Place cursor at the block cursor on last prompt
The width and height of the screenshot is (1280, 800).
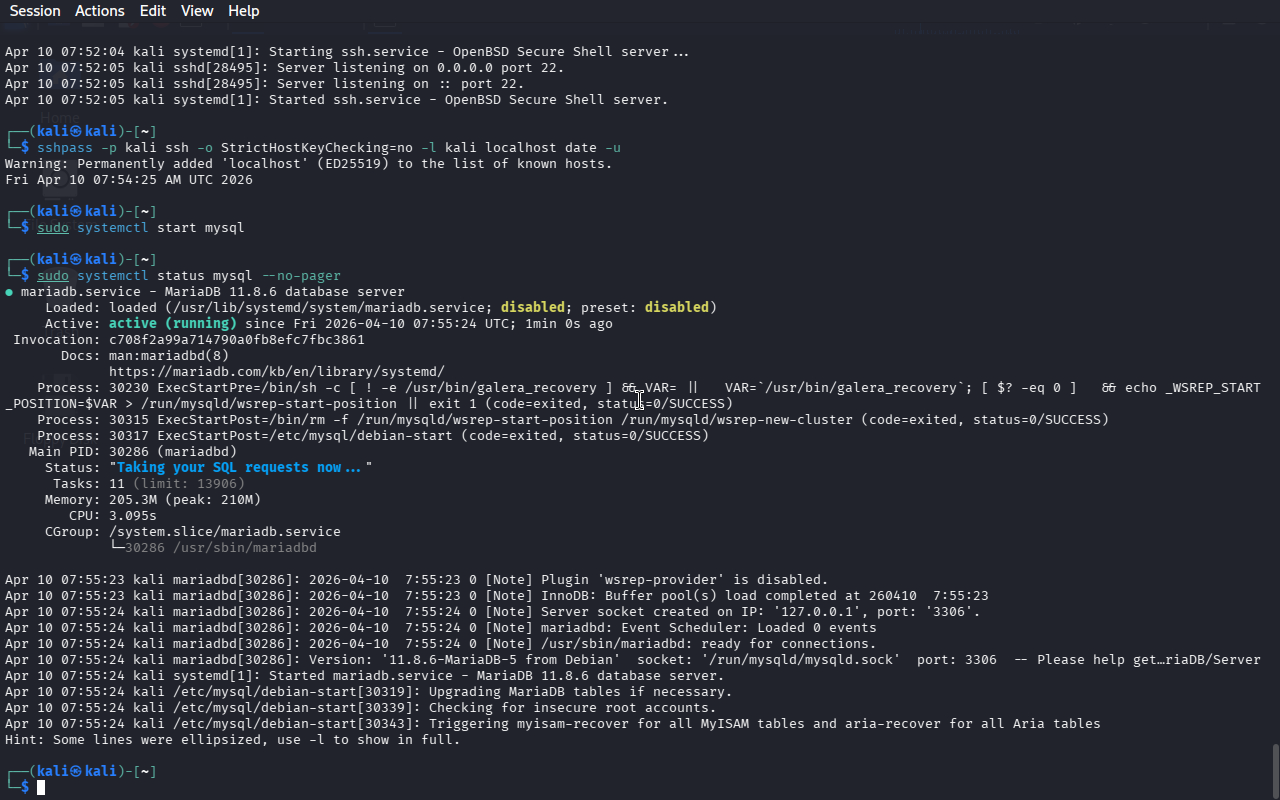41,788
